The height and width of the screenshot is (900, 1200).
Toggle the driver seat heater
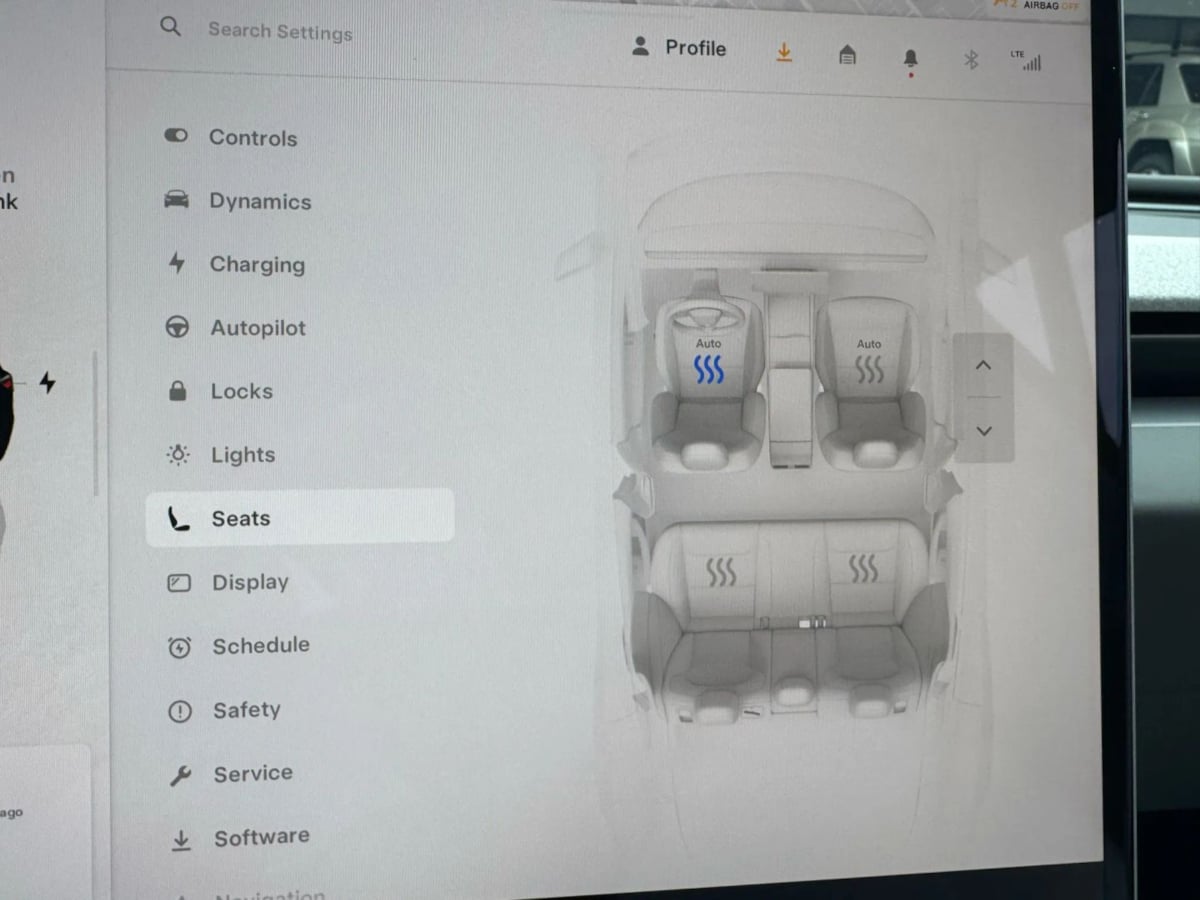[708, 370]
